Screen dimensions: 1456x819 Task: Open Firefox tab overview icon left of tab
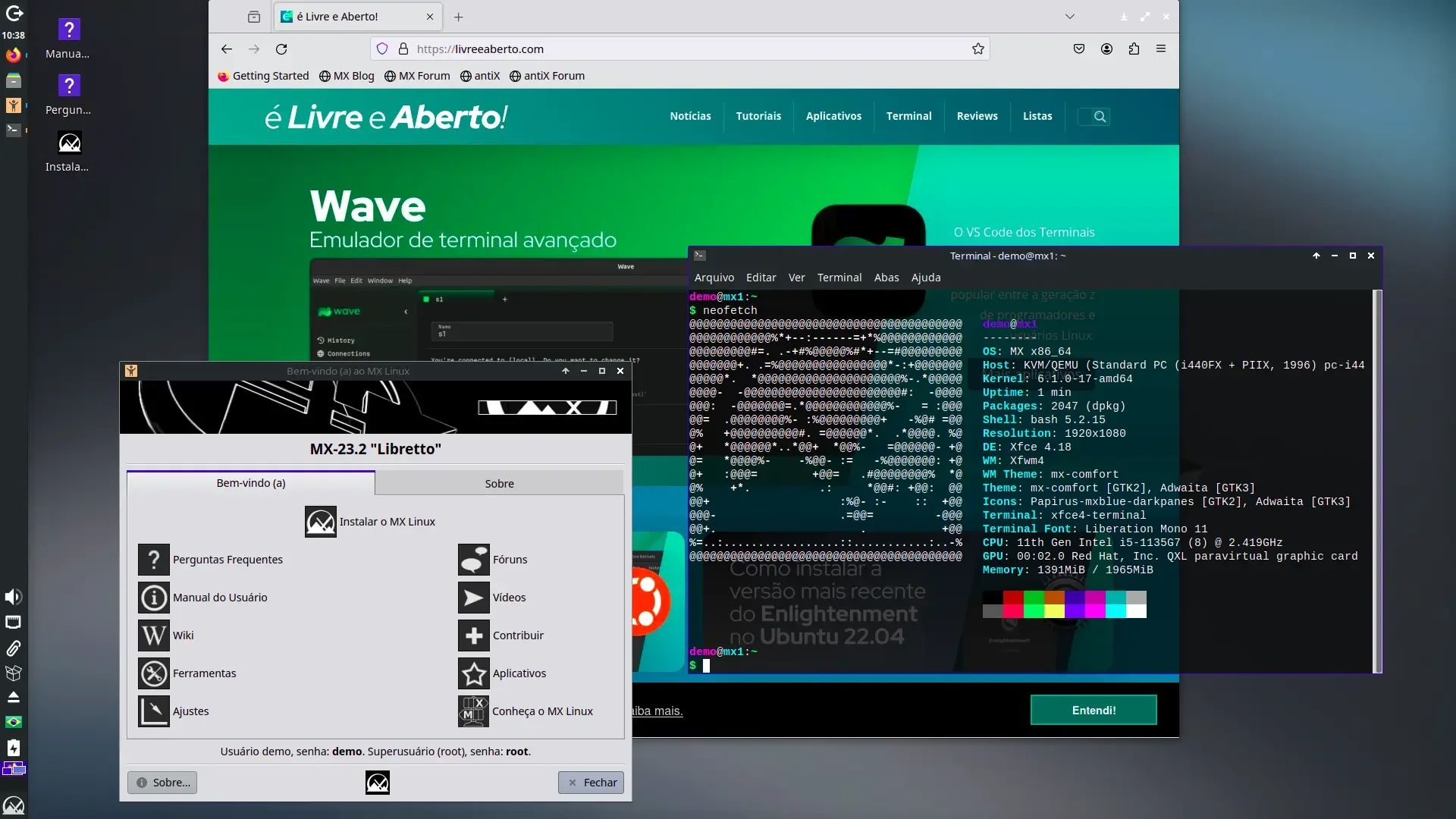pos(254,17)
